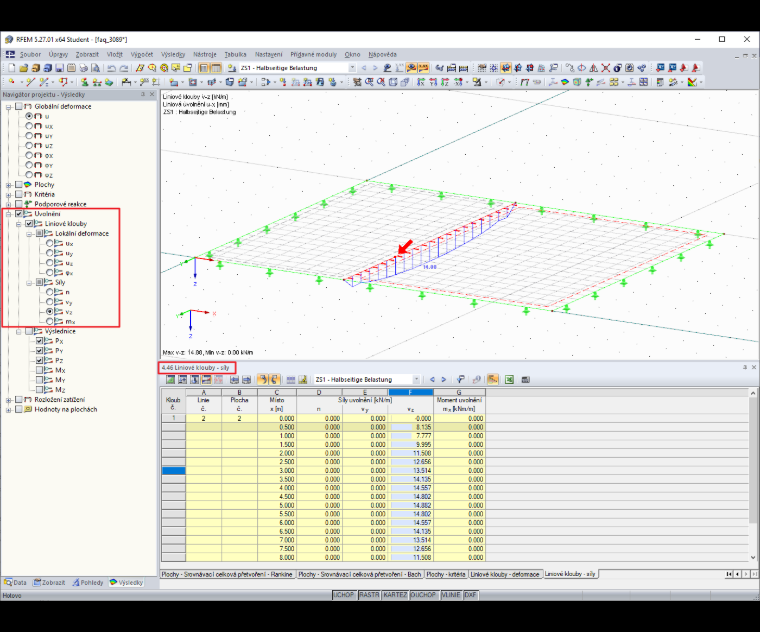Enable the Plochy checkbox in navigator

pyautogui.click(x=19, y=184)
